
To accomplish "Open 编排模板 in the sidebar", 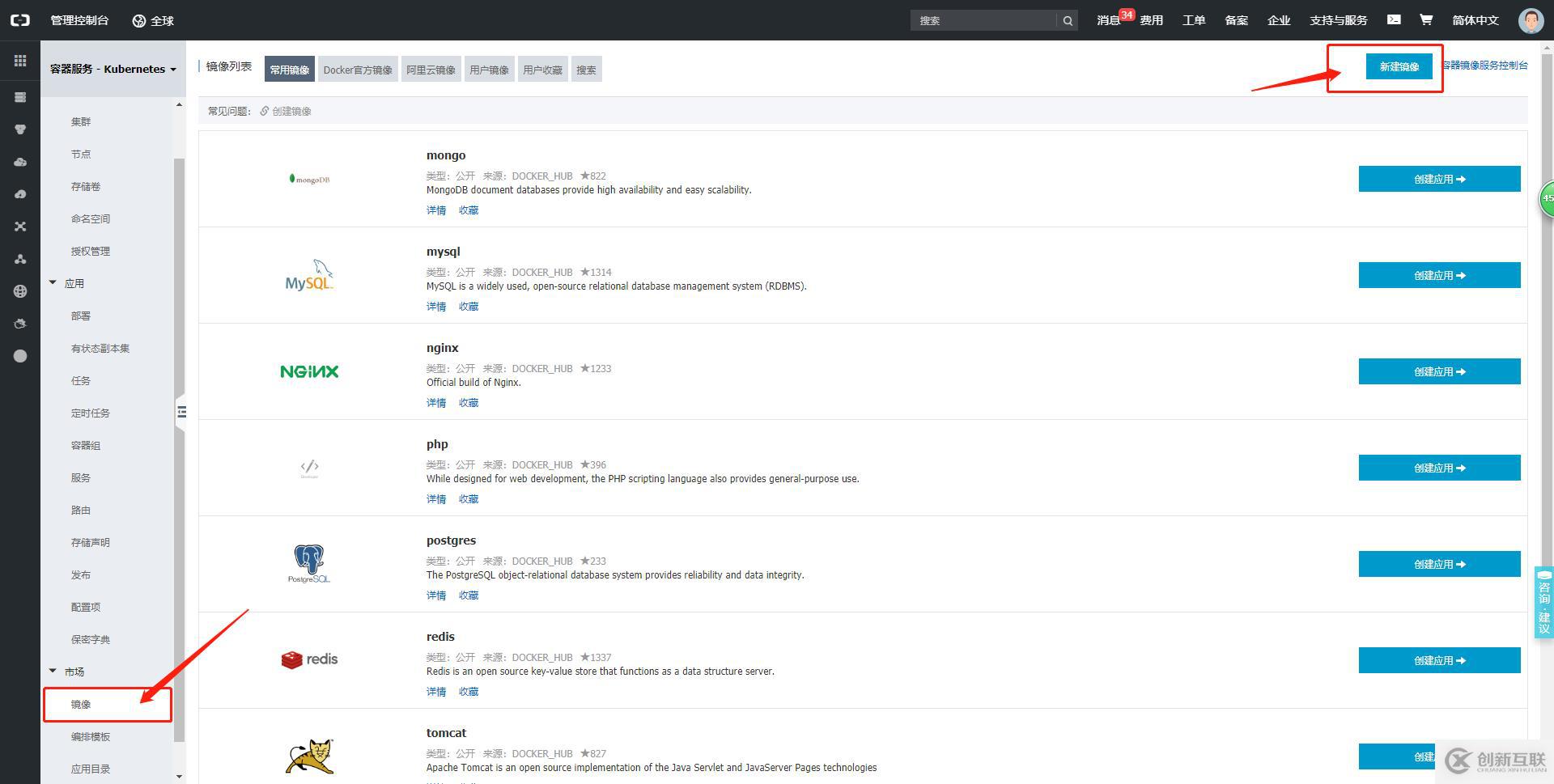I will (x=91, y=736).
